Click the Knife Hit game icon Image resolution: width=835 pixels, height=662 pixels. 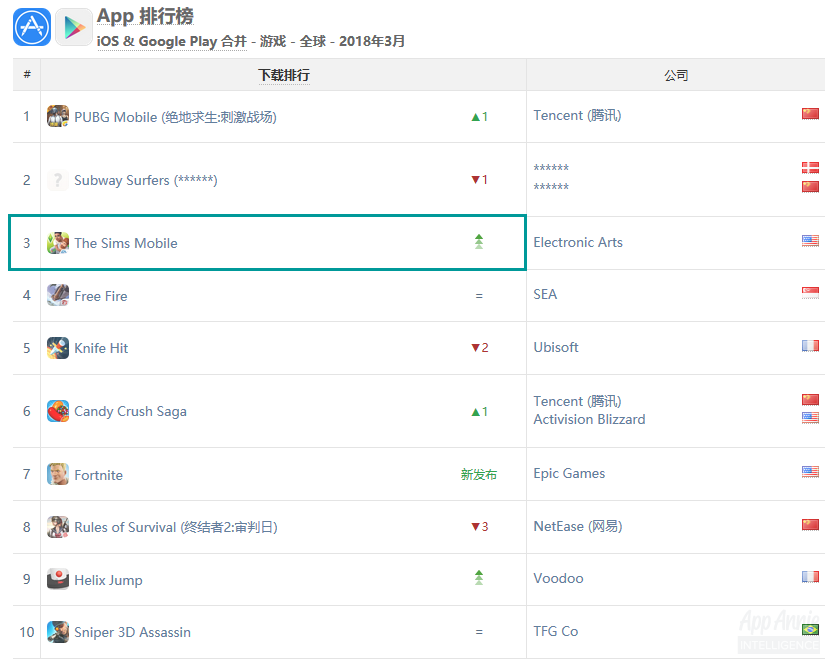(58, 348)
